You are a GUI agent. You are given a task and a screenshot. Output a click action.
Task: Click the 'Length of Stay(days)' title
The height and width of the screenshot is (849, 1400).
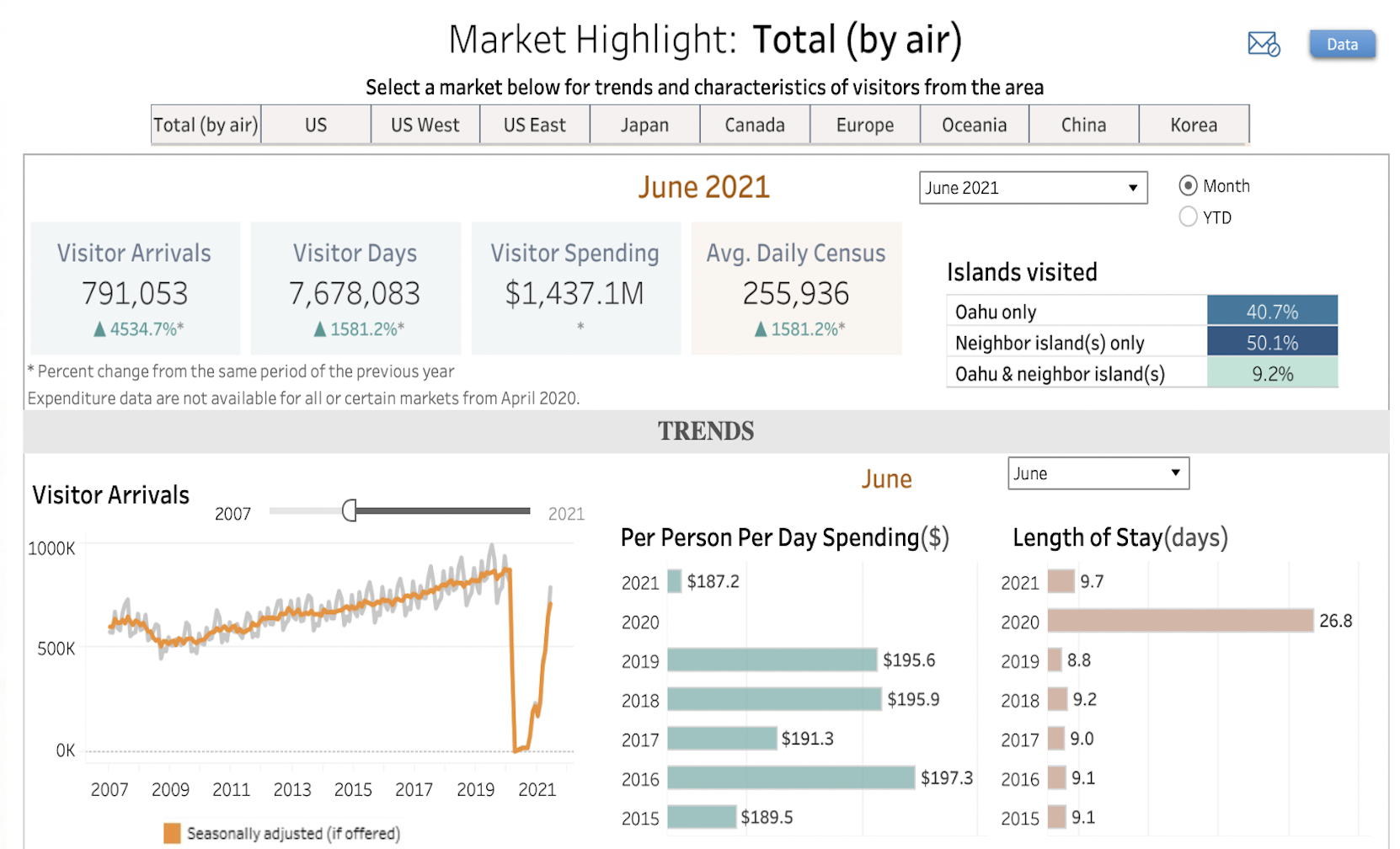click(x=1120, y=537)
